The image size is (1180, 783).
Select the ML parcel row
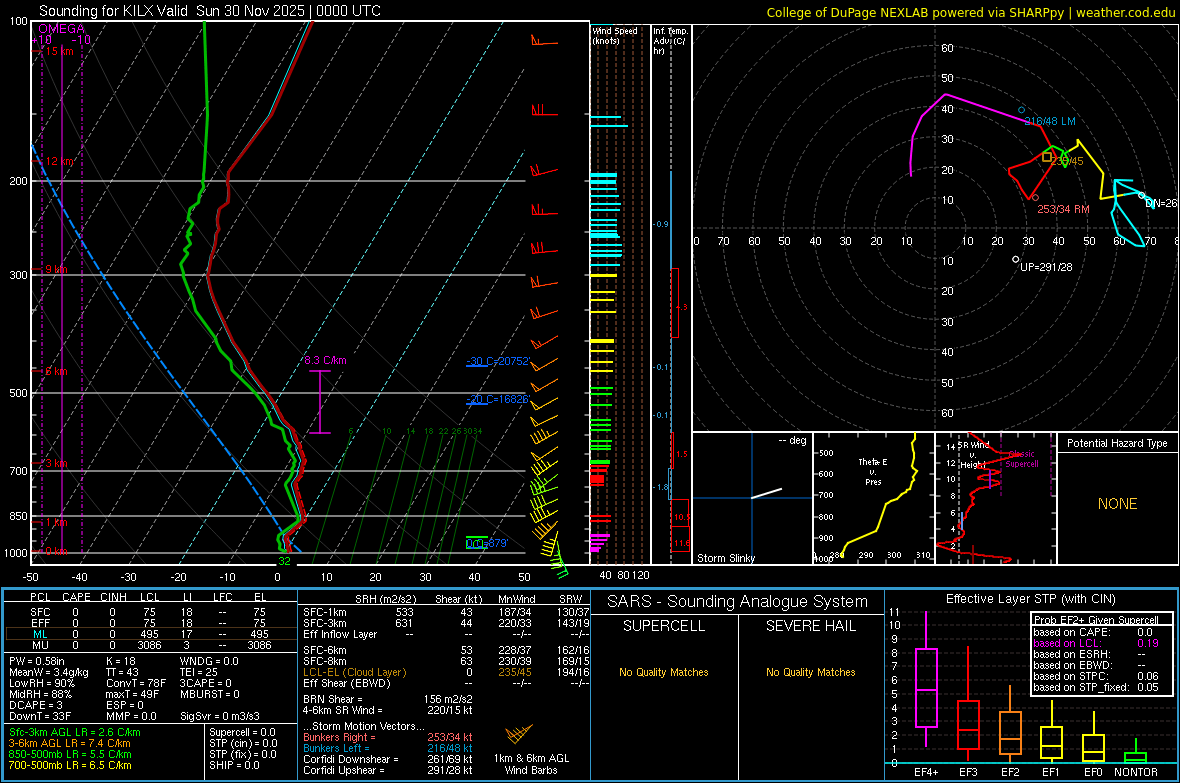[150, 633]
